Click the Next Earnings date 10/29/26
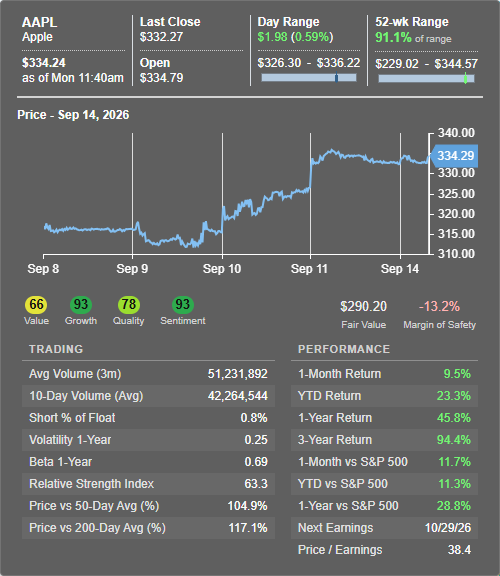500x576 pixels. (448, 528)
